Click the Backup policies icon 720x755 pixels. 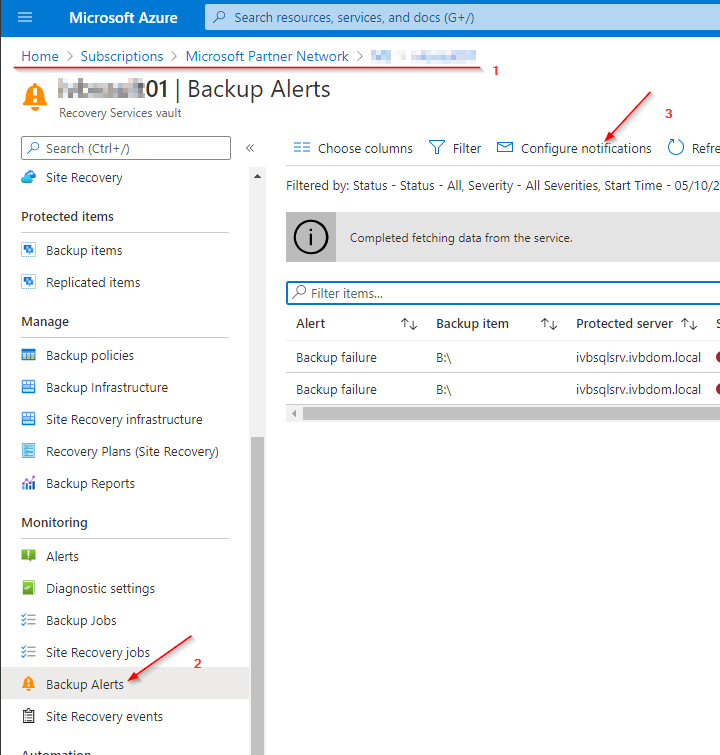click(x=28, y=355)
